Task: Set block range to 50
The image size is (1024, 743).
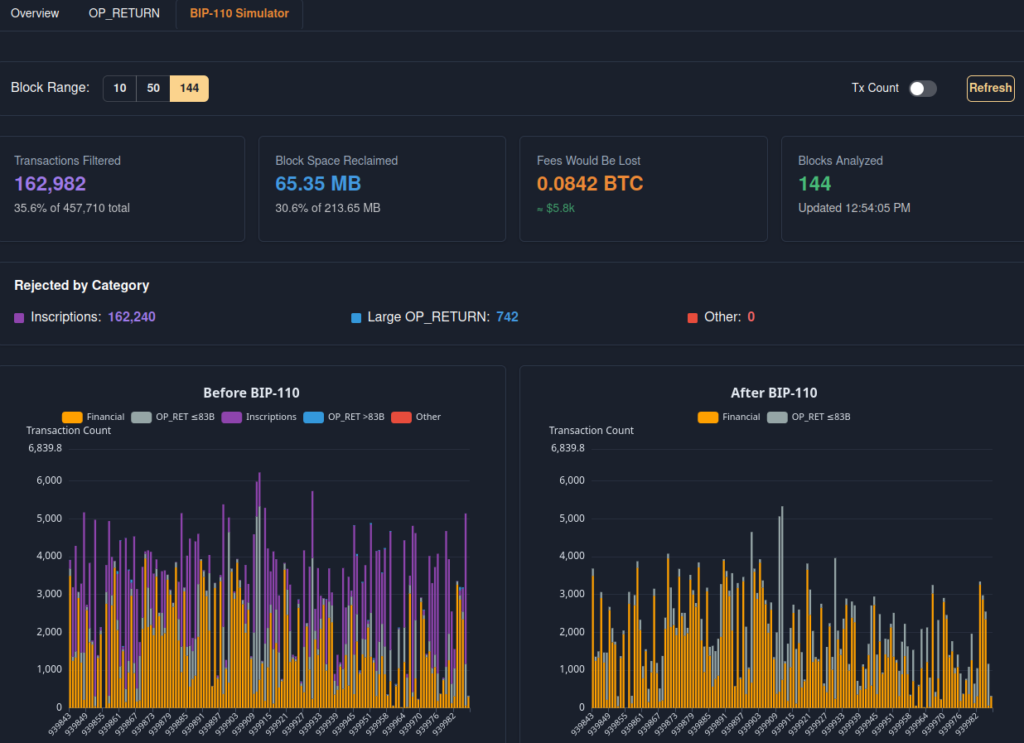Action: (x=153, y=88)
